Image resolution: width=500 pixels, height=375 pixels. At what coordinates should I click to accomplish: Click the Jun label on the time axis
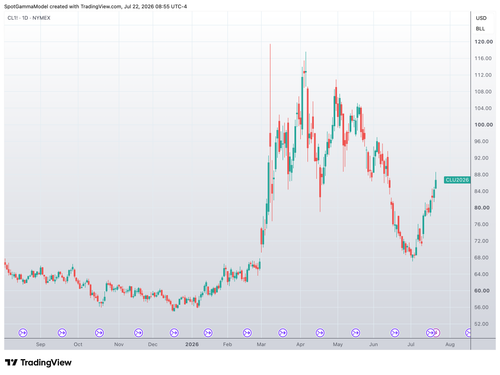374,344
